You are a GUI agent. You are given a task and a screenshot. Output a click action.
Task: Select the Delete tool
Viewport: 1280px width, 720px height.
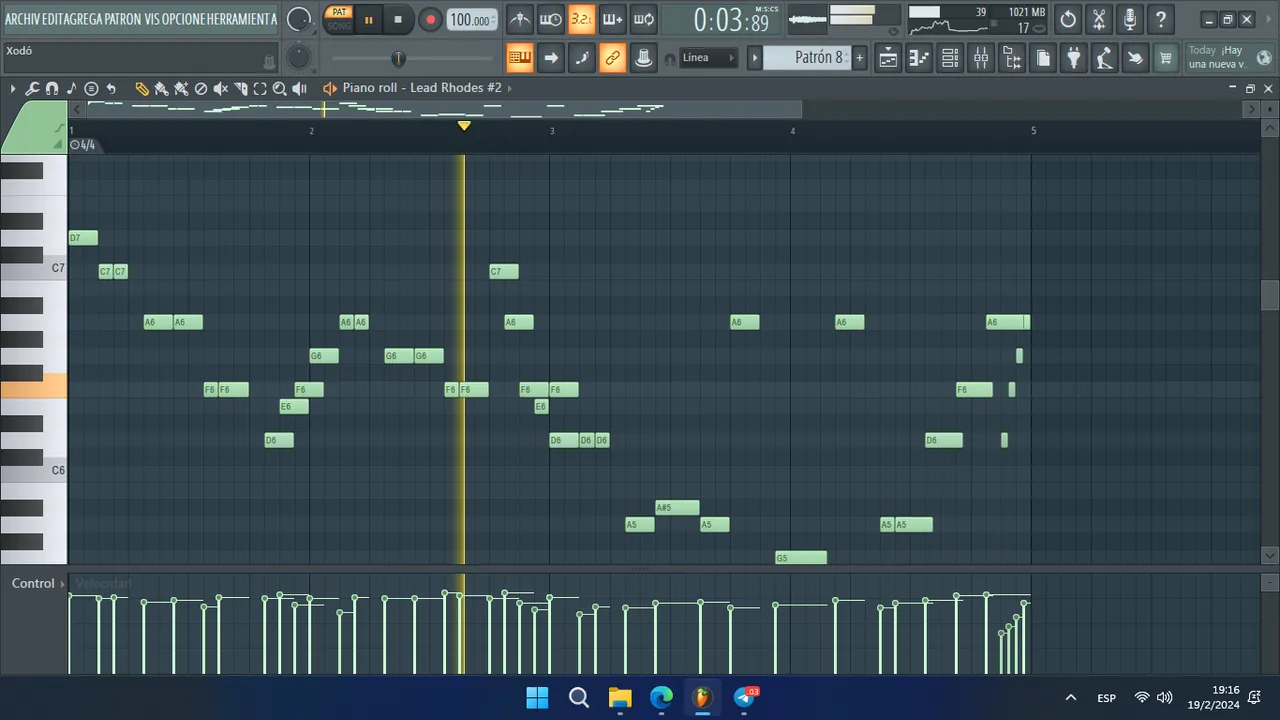tap(201, 88)
